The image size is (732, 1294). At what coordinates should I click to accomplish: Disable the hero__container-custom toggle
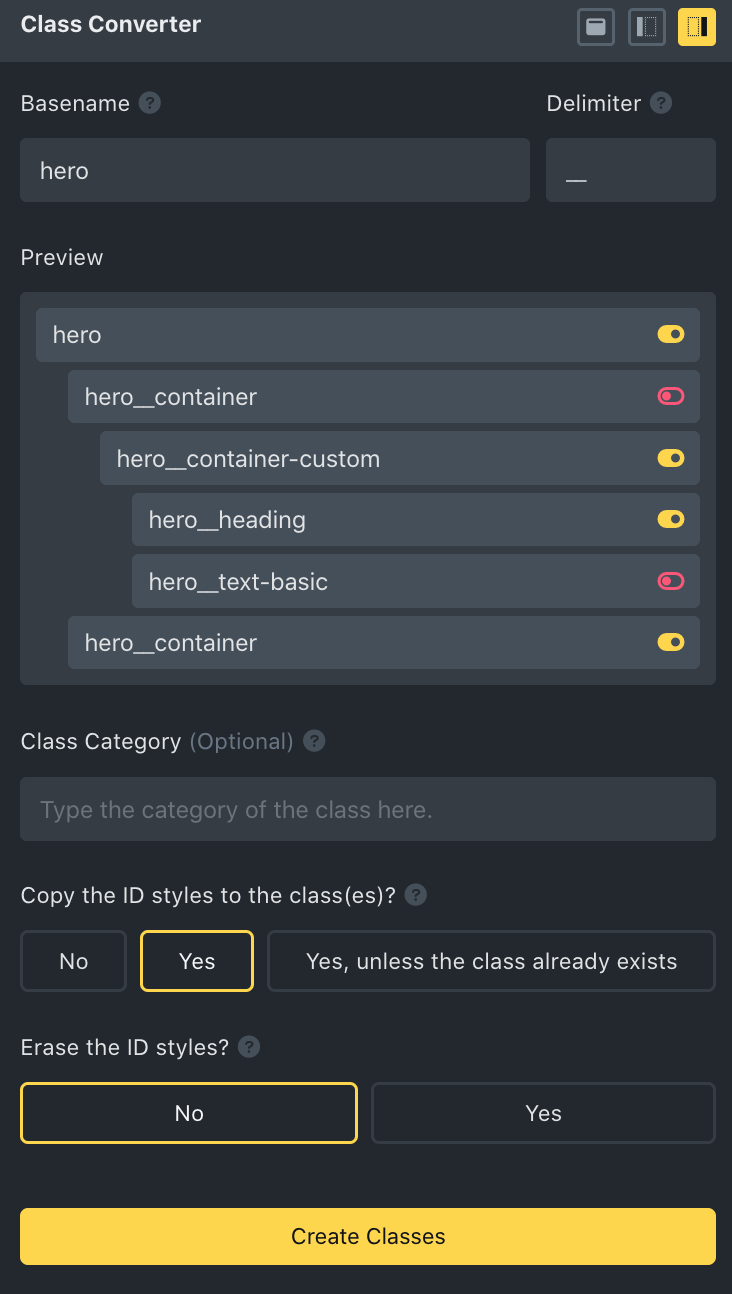(x=671, y=459)
